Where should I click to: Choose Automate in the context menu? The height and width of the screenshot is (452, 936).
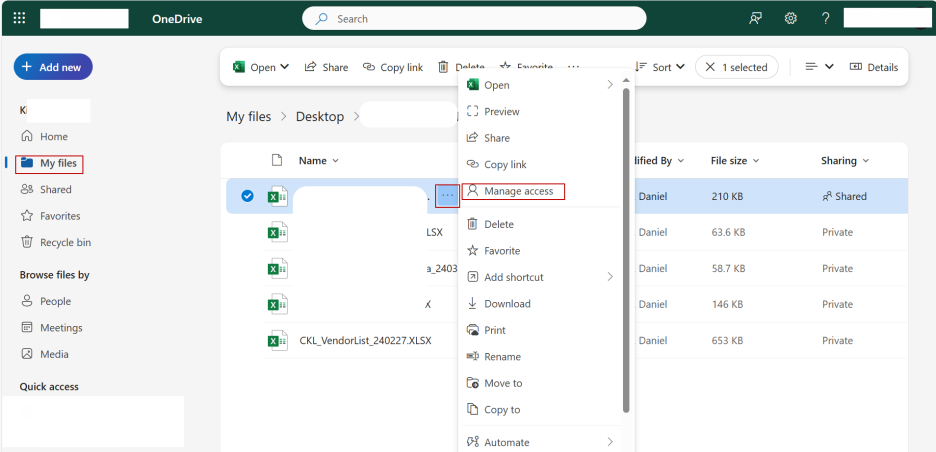tap(539, 442)
